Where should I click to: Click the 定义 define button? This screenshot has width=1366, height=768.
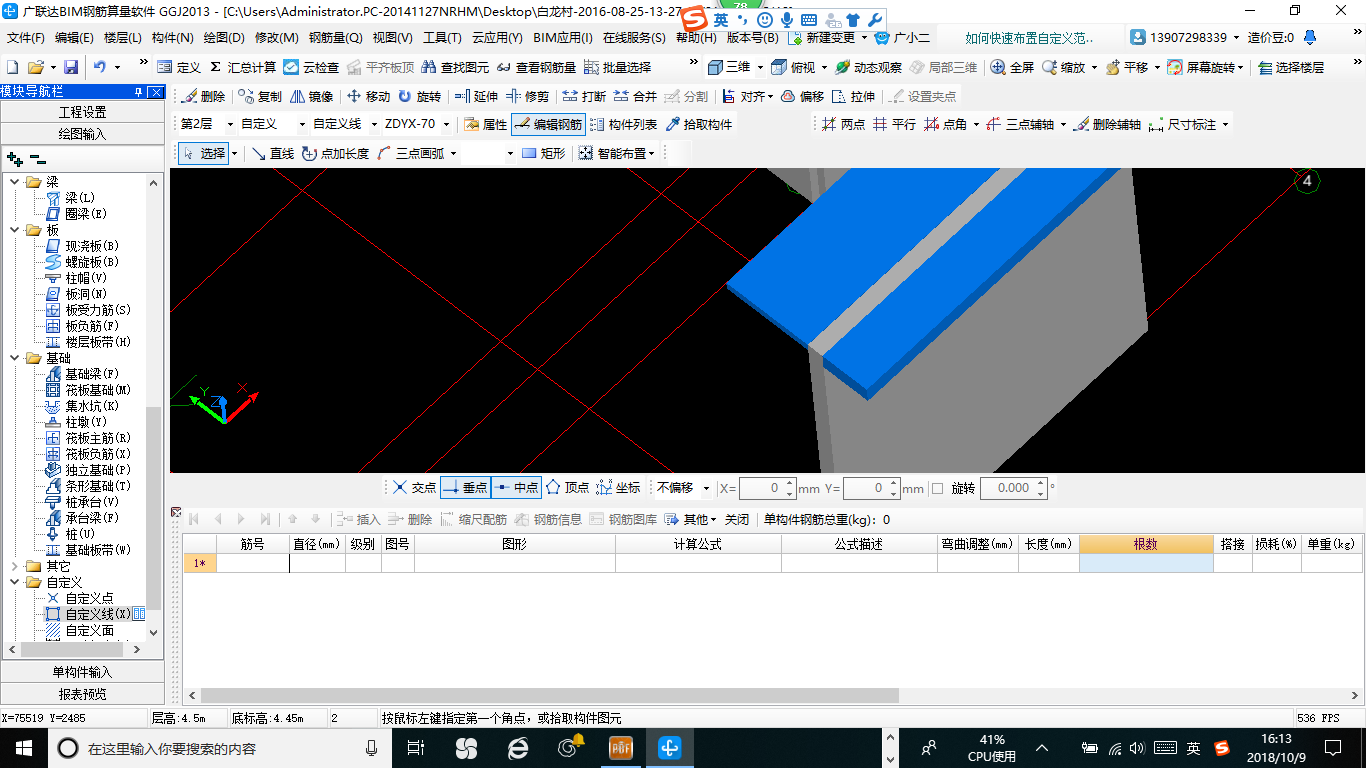pos(179,67)
